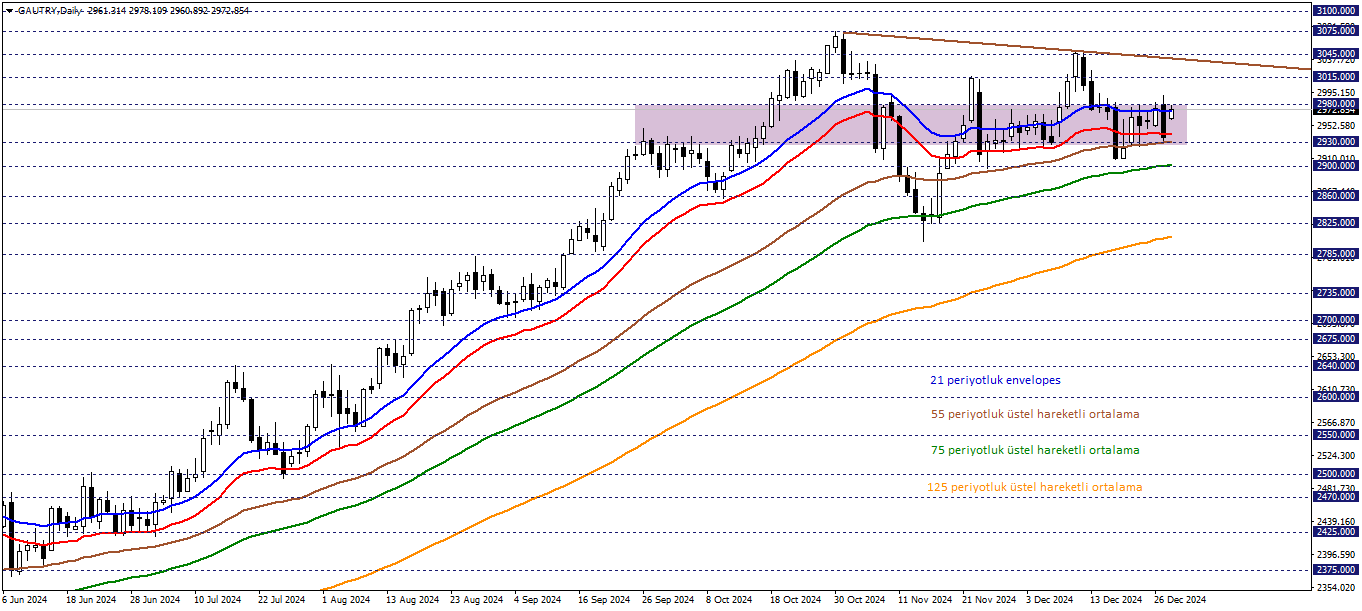This screenshot has height=611, width=1362.
Task: Click the 2439.160 price scale value
Action: [1337, 521]
